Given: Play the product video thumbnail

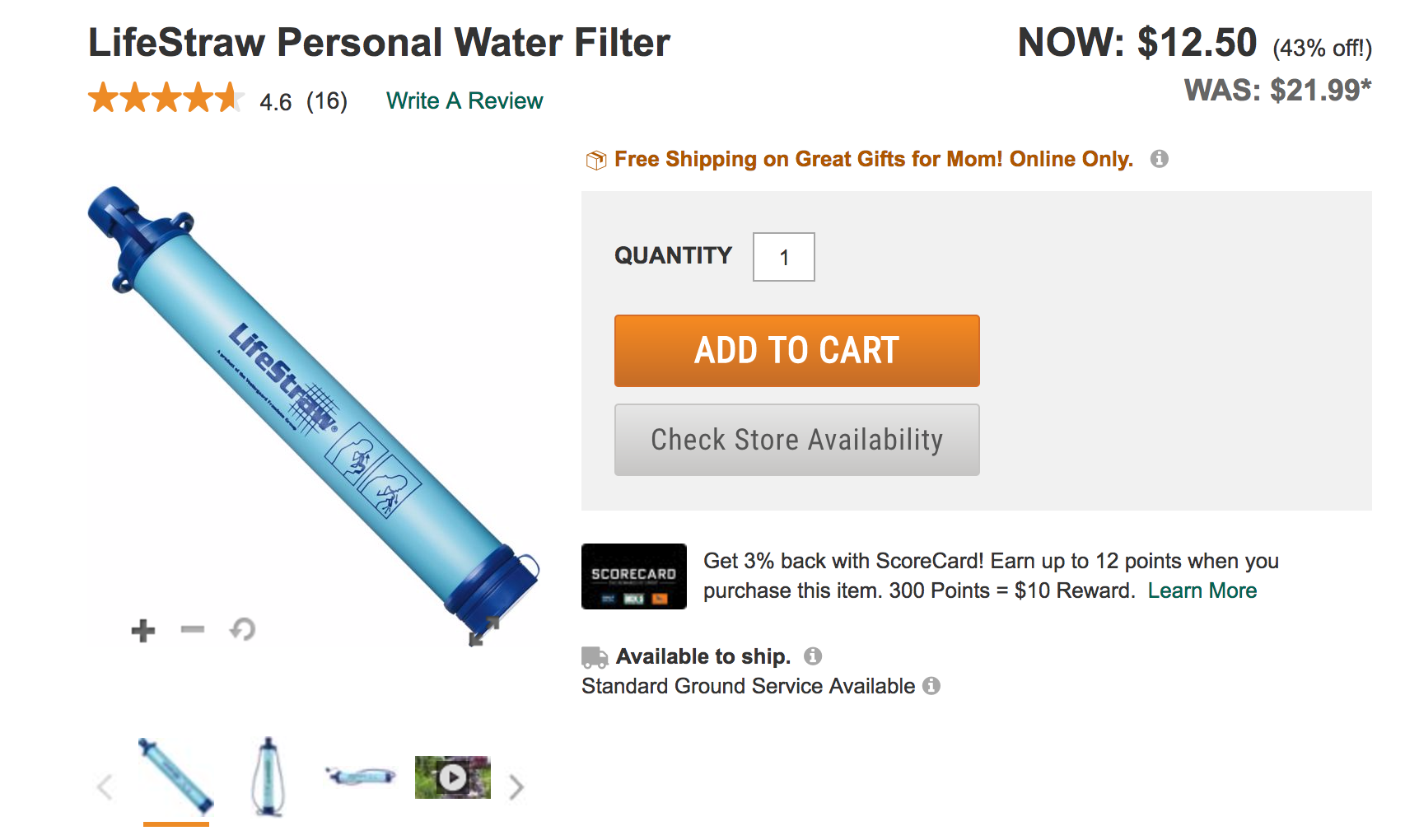Looking at the screenshot, I should 453,777.
